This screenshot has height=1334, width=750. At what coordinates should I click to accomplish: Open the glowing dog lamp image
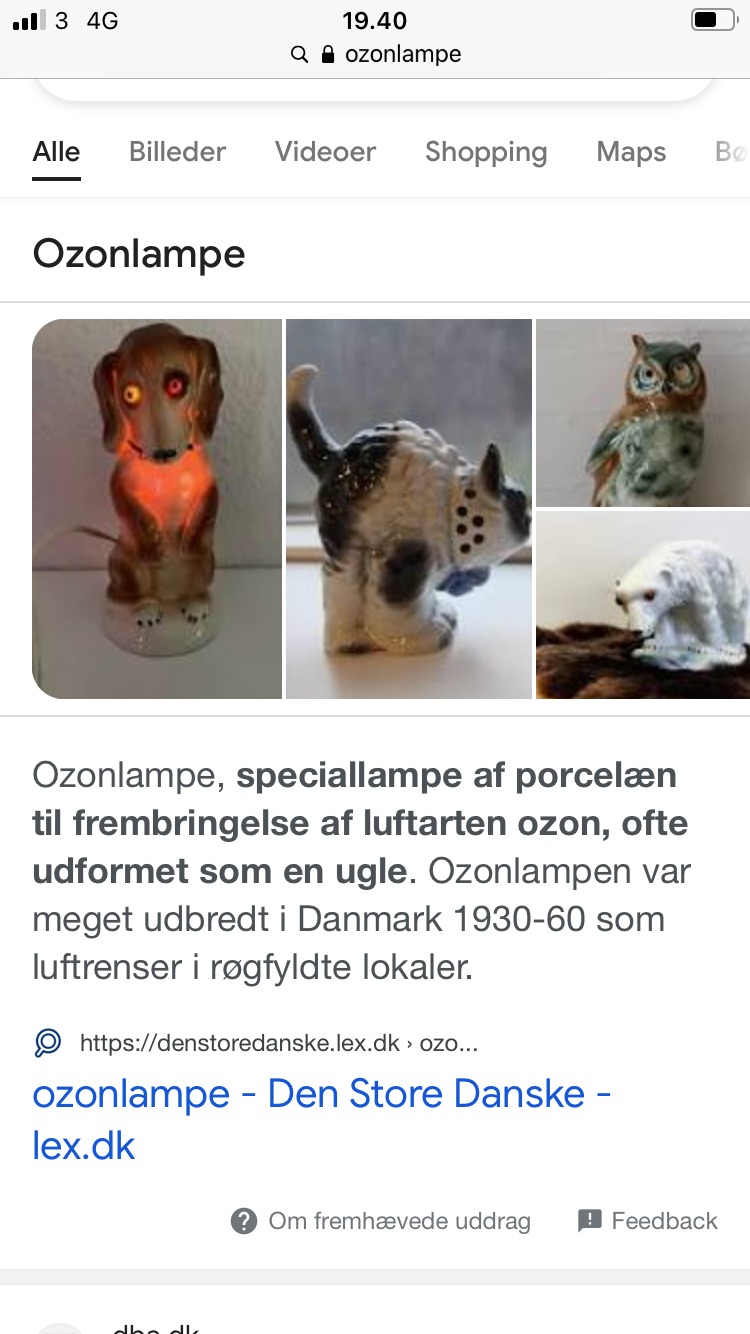pos(157,508)
